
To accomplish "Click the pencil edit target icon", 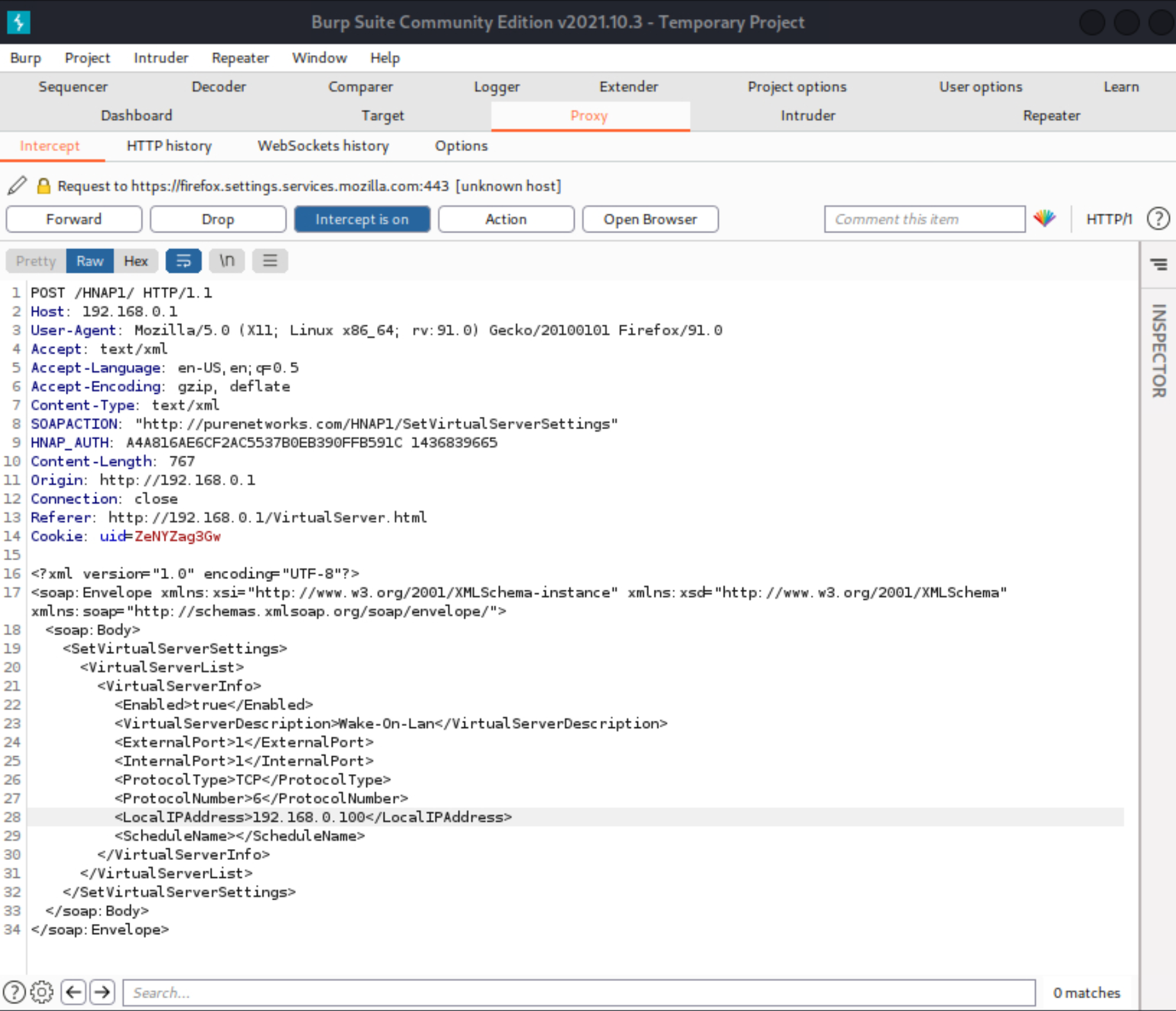I will [x=17, y=186].
